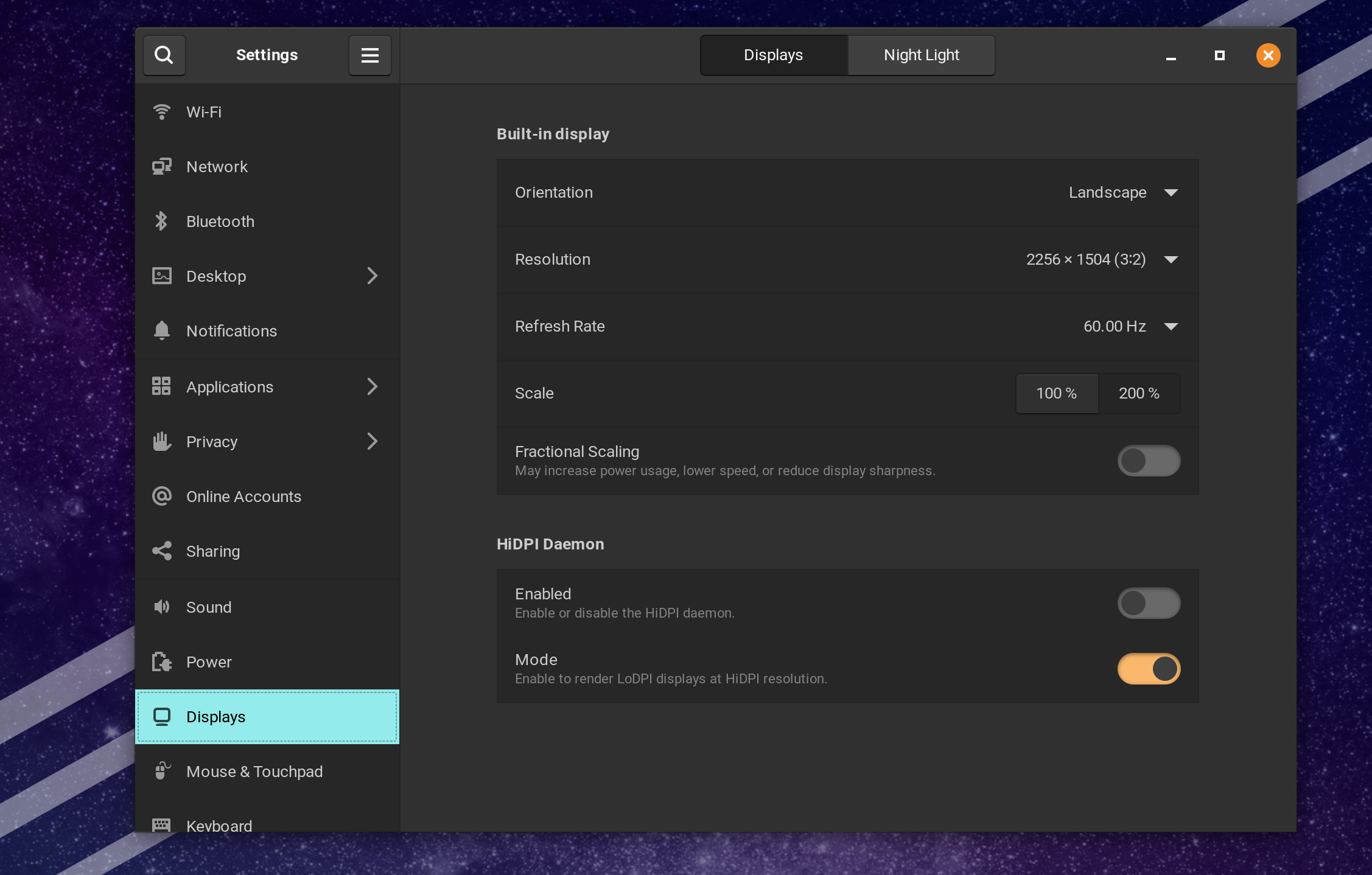
Task: Click the Power battery icon
Action: (x=161, y=662)
